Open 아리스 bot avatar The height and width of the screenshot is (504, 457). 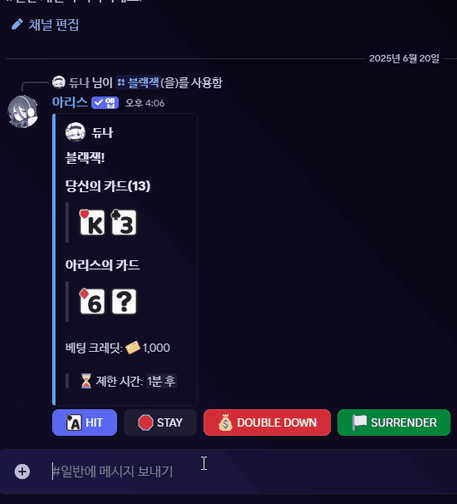(23, 112)
